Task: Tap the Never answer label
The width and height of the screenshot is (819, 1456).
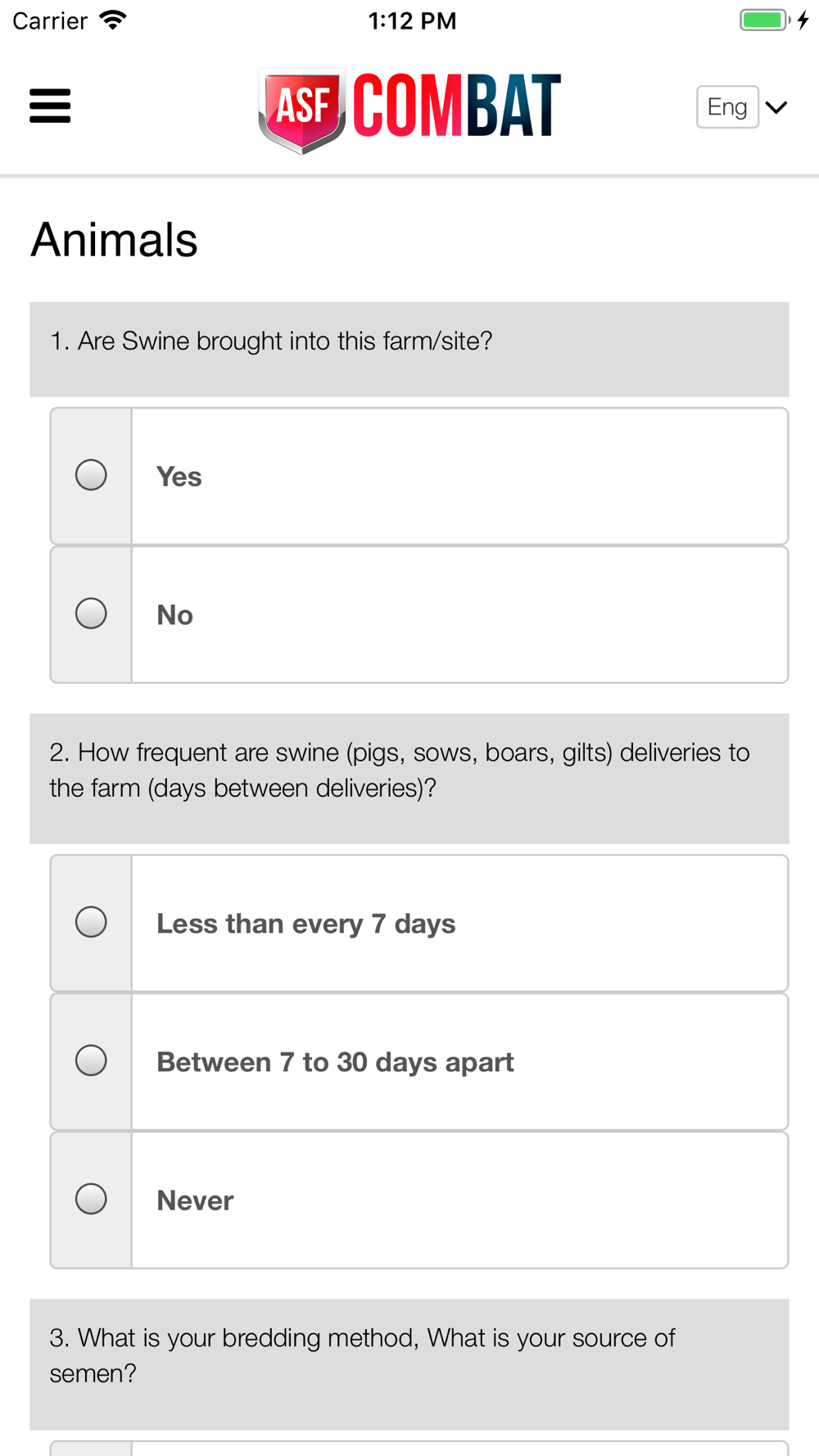Action: pos(195,1201)
